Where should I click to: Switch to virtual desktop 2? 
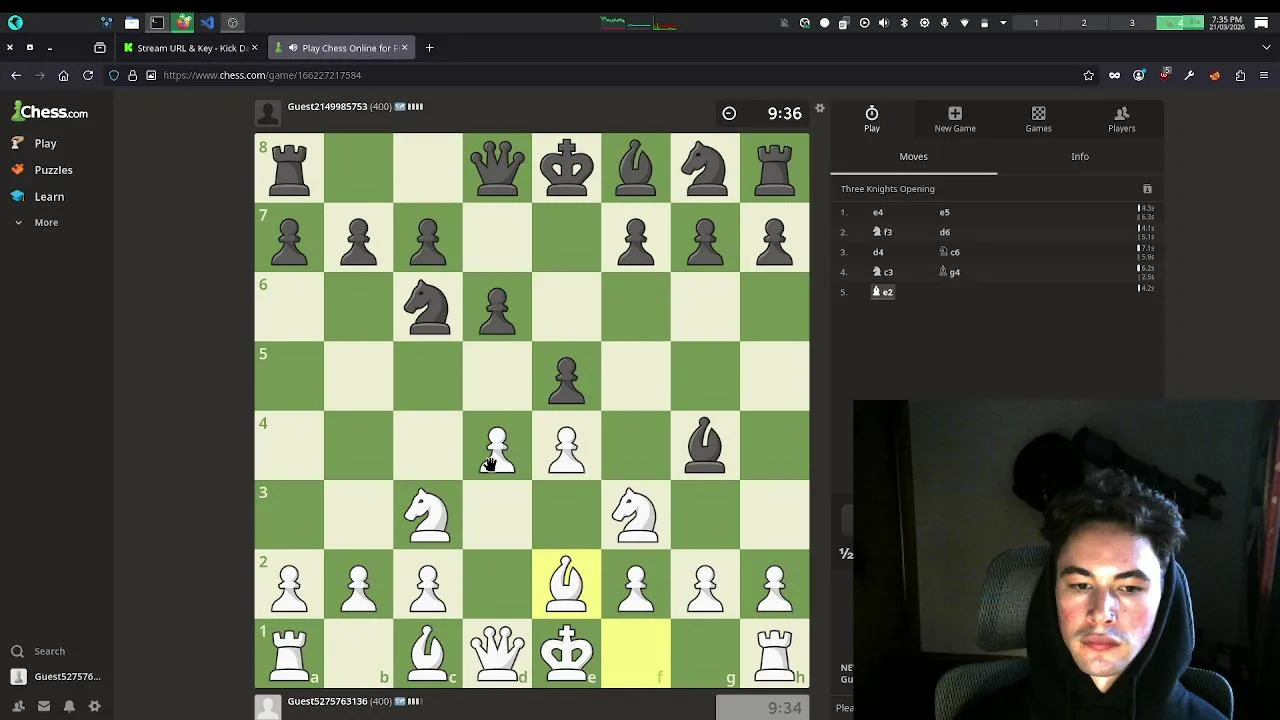point(1084,22)
